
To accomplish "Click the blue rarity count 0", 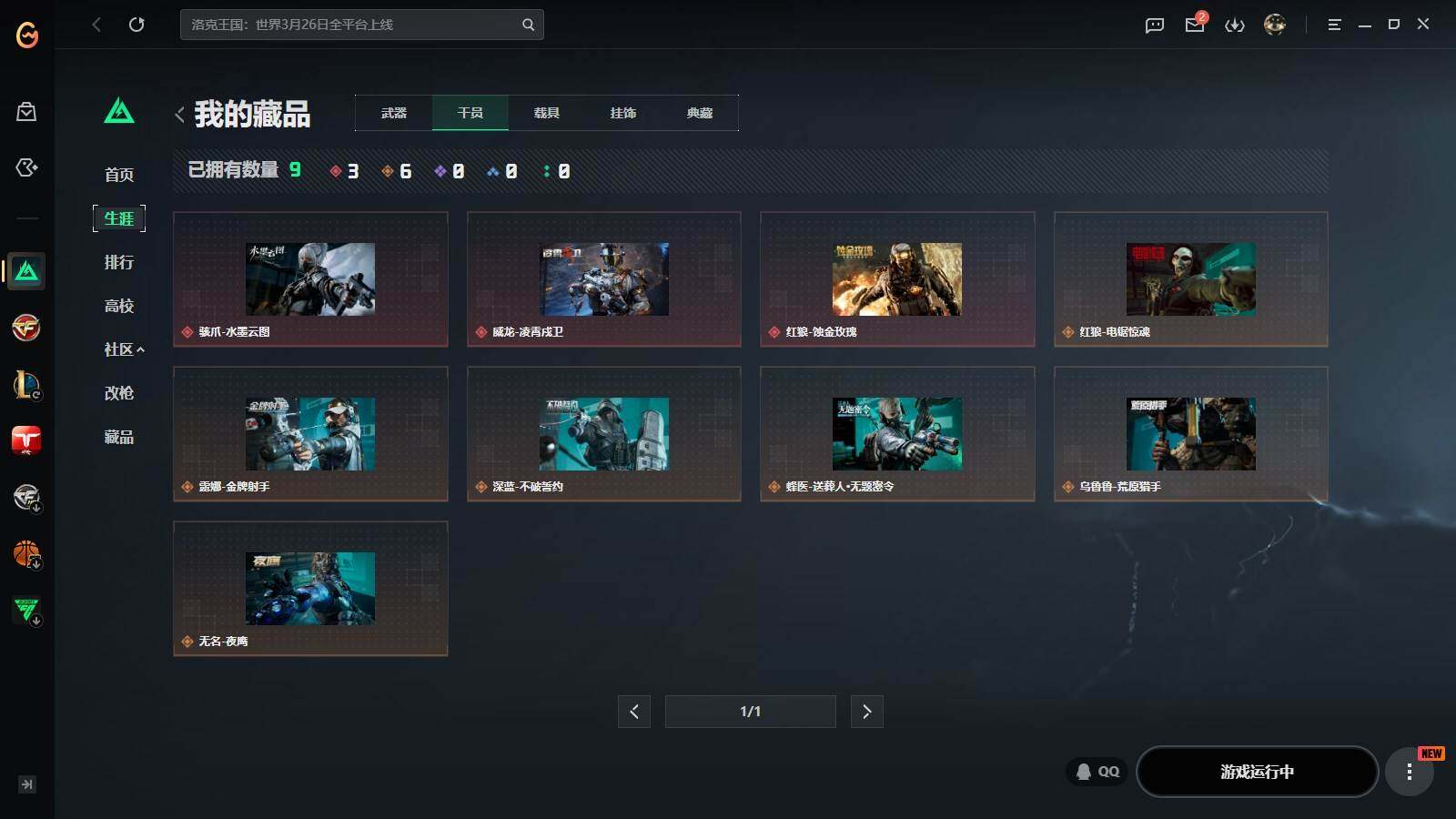I will click(502, 171).
